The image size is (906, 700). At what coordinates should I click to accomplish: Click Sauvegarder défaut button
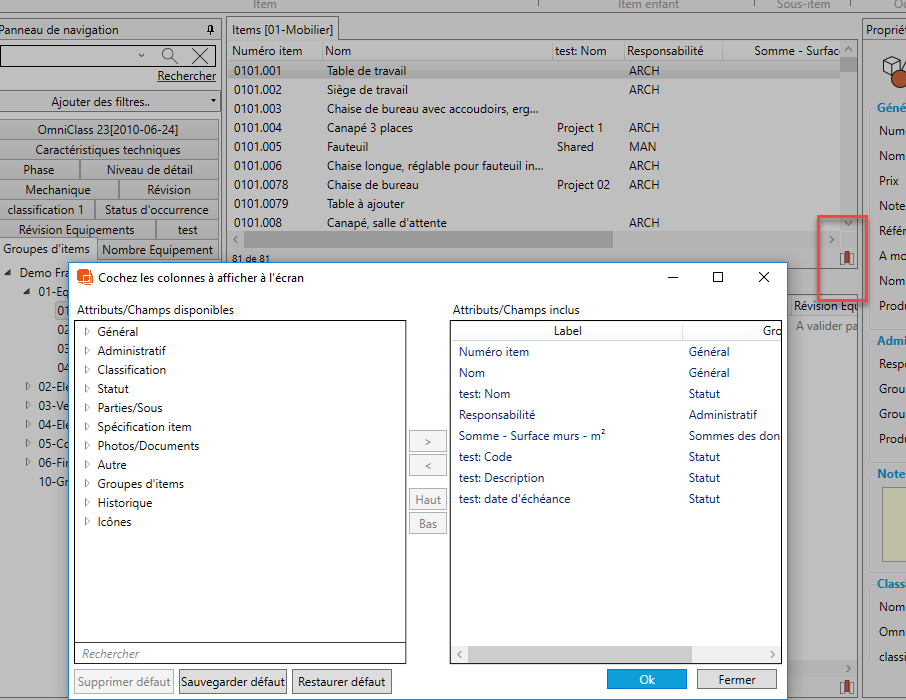(x=233, y=682)
